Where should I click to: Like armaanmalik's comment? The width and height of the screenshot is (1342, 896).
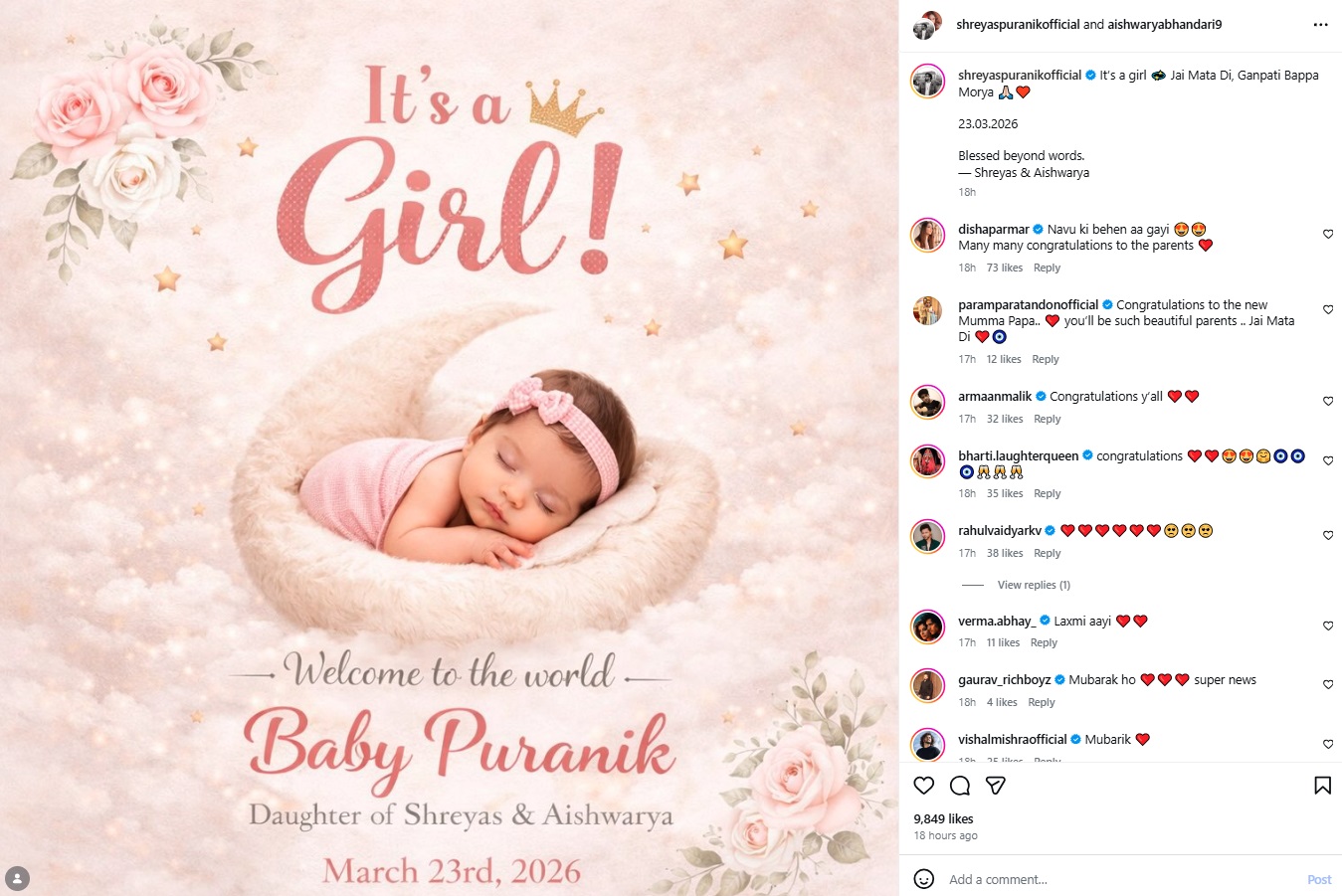[1328, 402]
